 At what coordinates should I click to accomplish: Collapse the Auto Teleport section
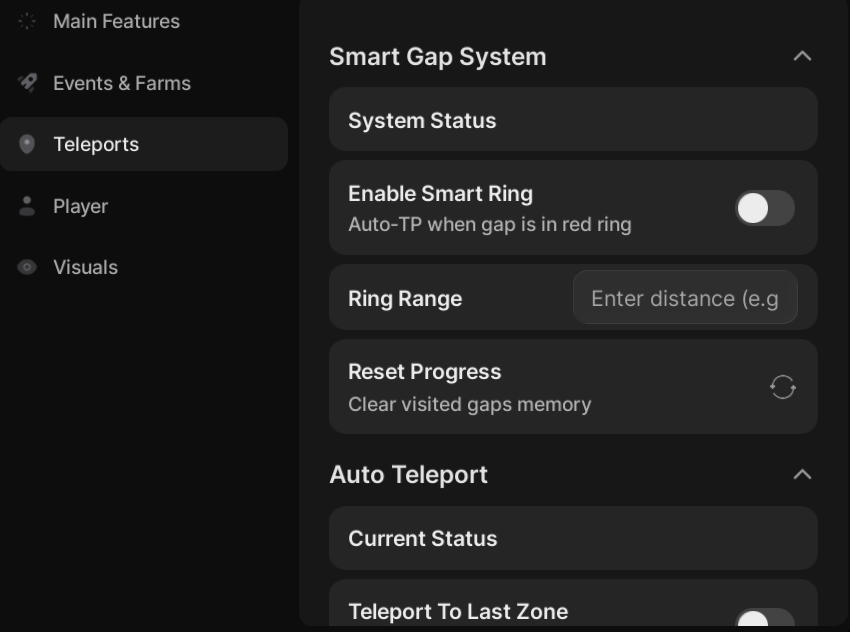pyautogui.click(x=801, y=474)
